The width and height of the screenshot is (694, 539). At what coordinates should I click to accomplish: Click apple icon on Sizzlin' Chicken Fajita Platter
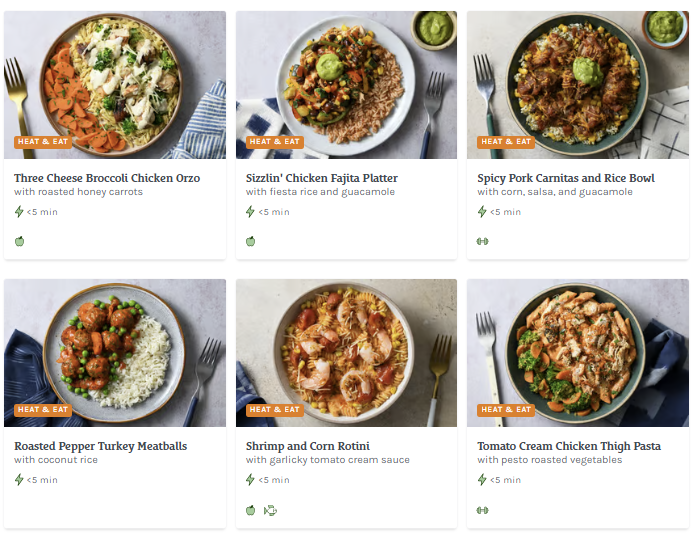(251, 241)
